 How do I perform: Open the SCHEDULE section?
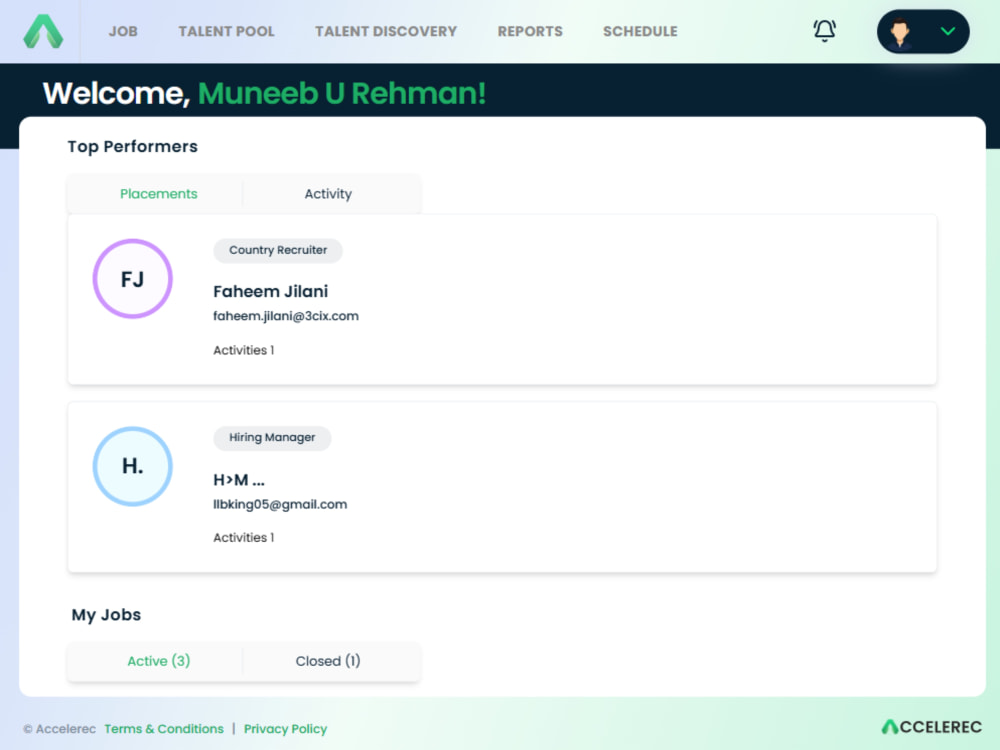640,31
